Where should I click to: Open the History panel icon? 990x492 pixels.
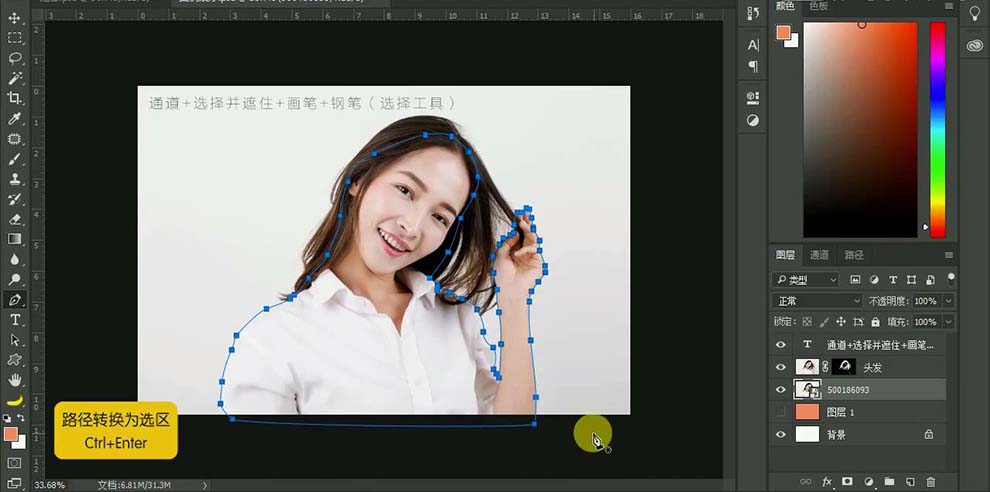(753, 13)
